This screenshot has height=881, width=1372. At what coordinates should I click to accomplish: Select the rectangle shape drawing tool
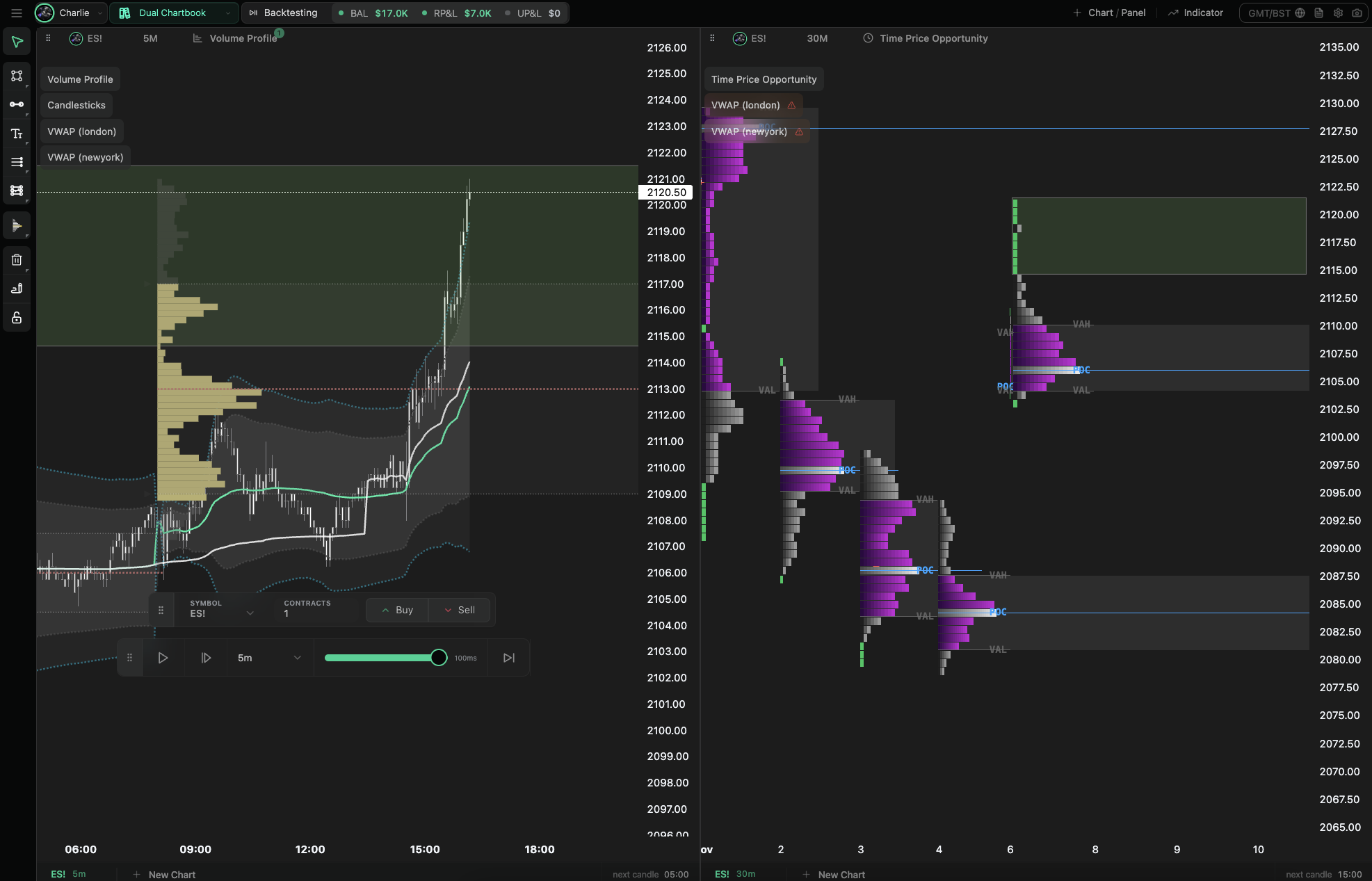point(17,76)
